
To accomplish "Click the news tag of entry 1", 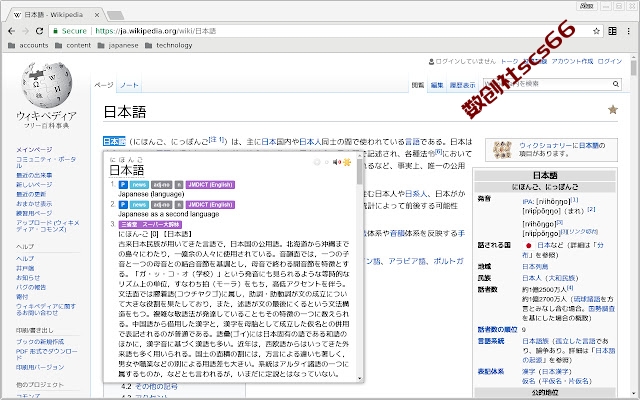I will click(139, 184).
